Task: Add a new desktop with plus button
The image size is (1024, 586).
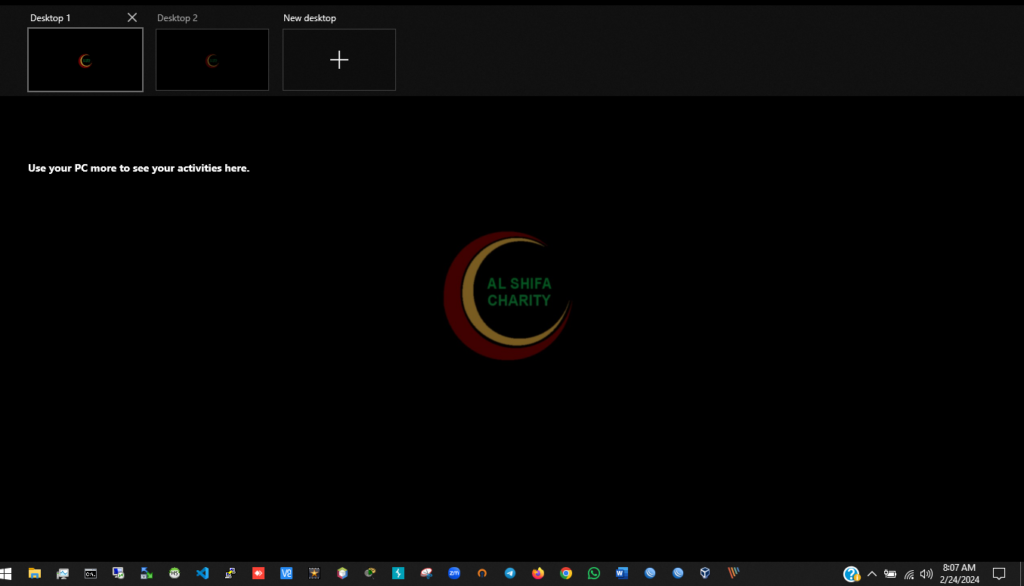Action: click(x=339, y=60)
